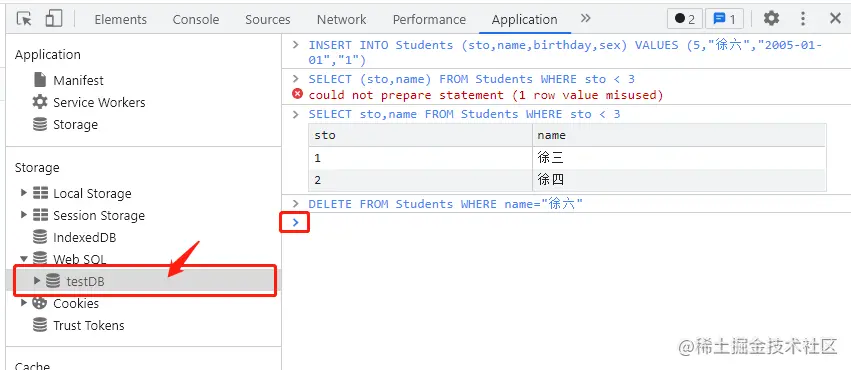Click the red error icon
This screenshot has height=370, width=851.
pyautogui.click(x=297, y=94)
